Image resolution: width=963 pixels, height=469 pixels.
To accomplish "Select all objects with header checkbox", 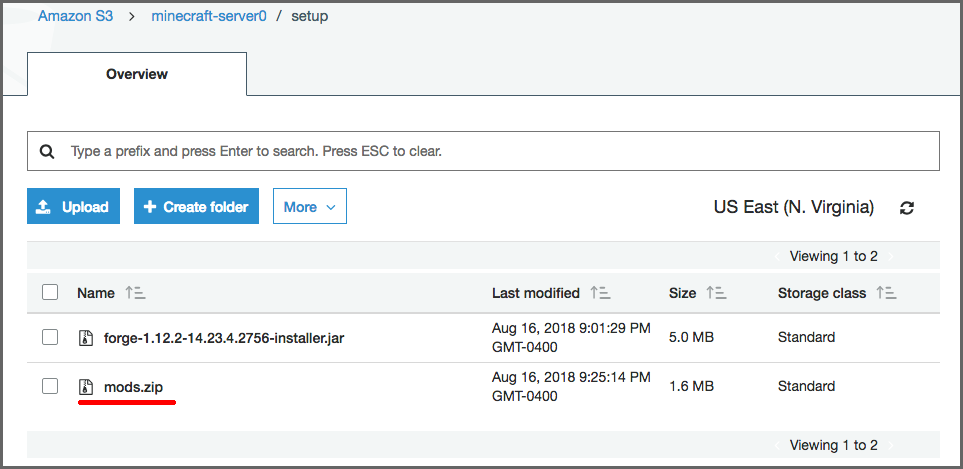I will 50,292.
